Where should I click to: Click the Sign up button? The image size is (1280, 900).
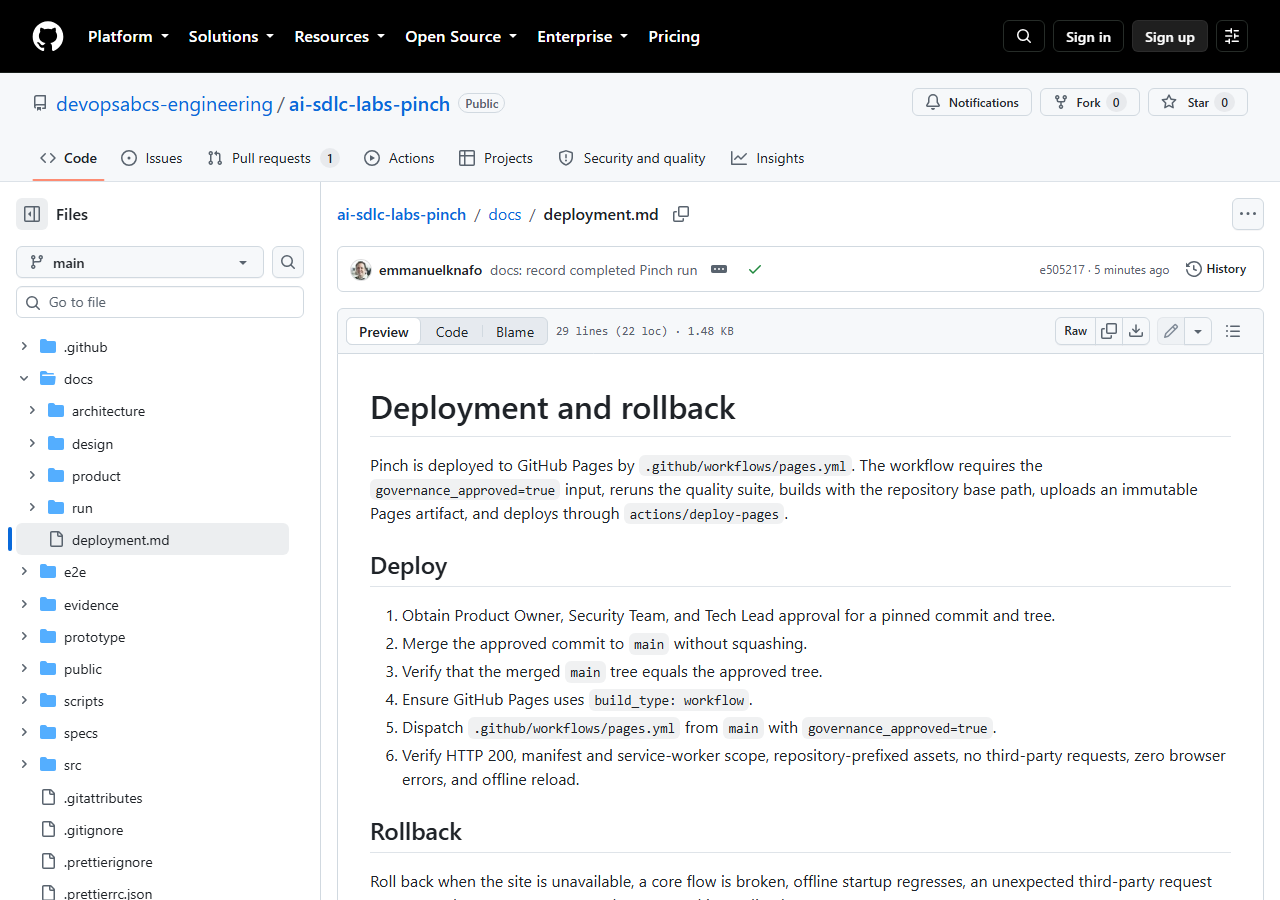click(1170, 36)
